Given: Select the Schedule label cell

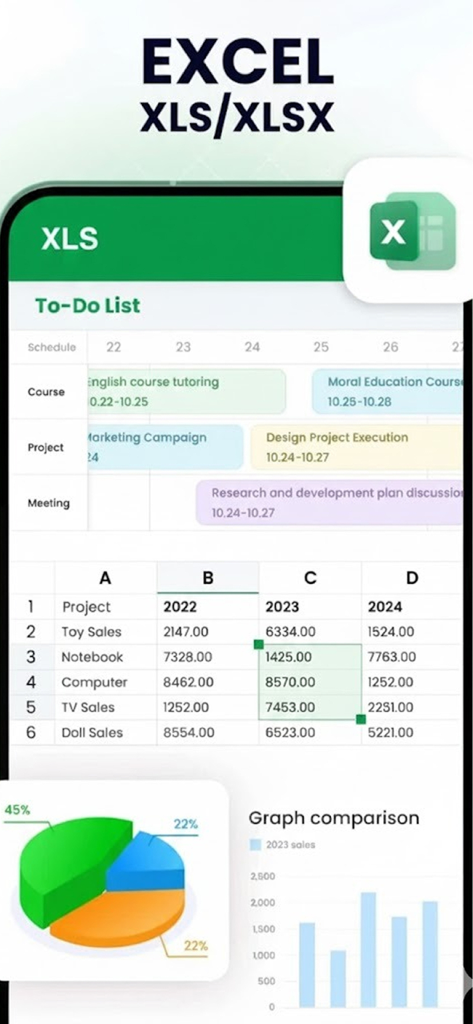Looking at the screenshot, I should (x=52, y=347).
